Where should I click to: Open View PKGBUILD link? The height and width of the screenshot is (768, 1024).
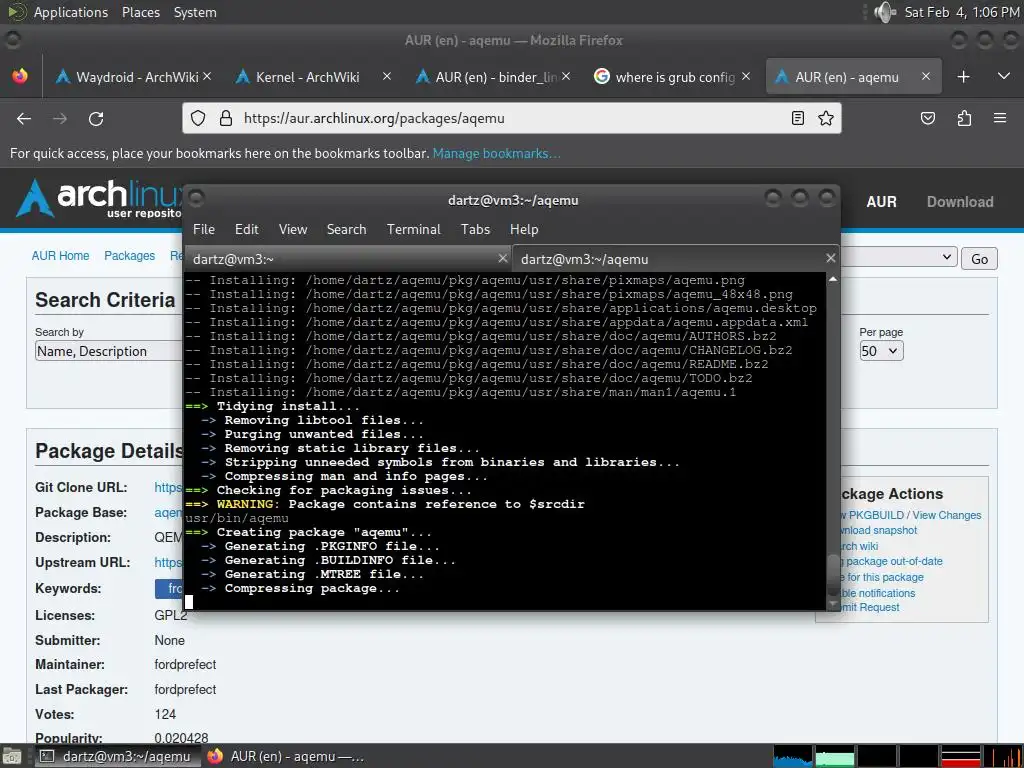coord(871,515)
